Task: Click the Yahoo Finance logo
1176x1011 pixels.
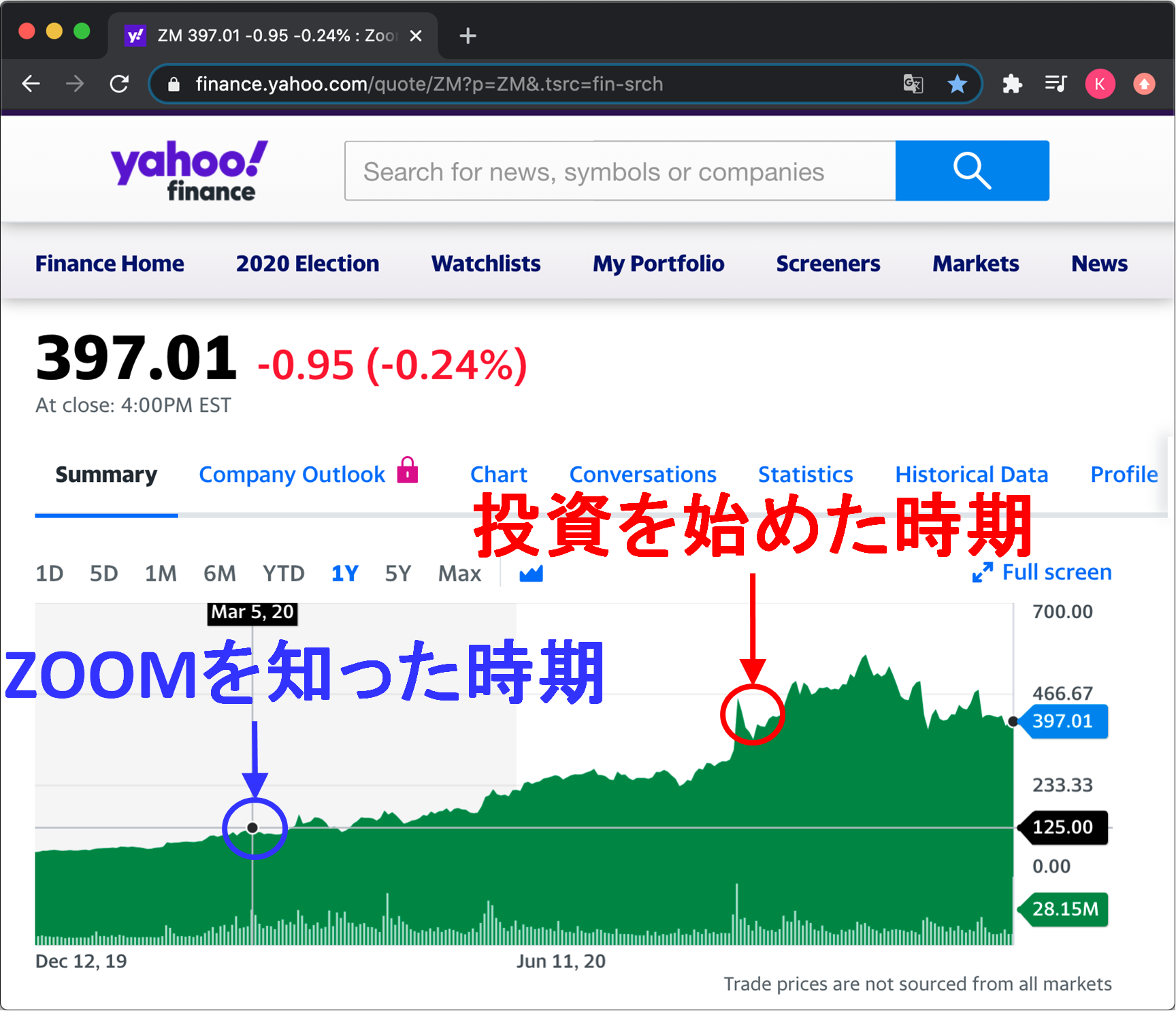Action: [189, 171]
